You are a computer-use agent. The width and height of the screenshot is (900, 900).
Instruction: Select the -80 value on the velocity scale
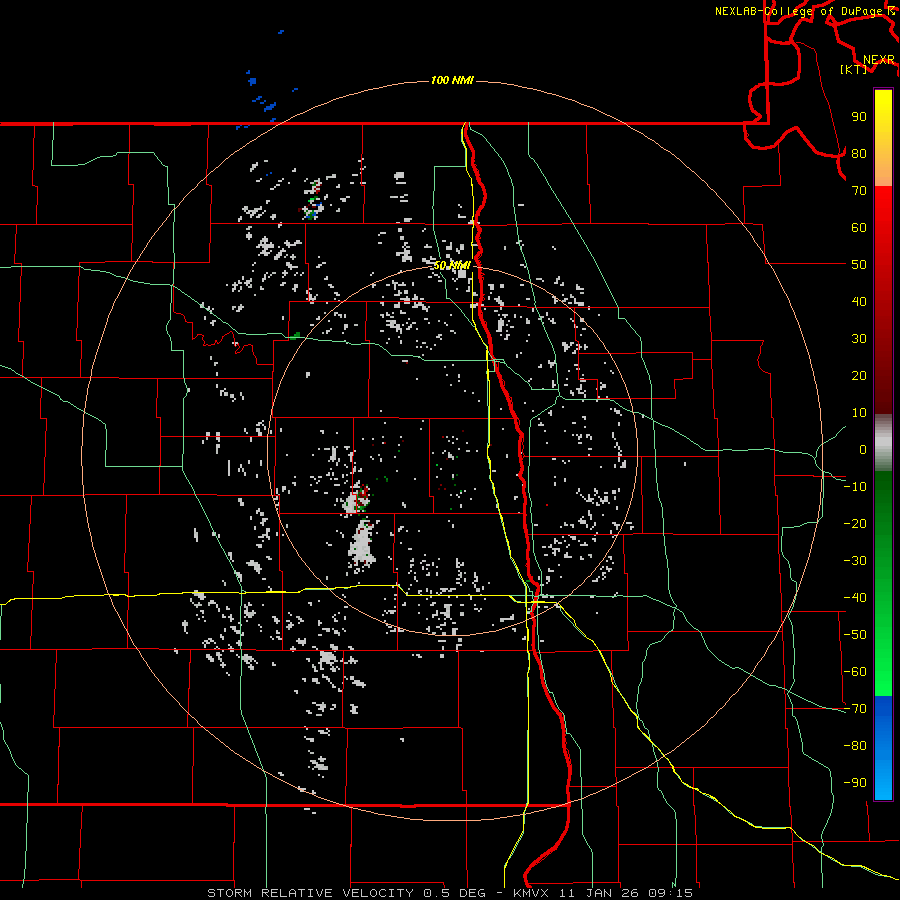(855, 746)
